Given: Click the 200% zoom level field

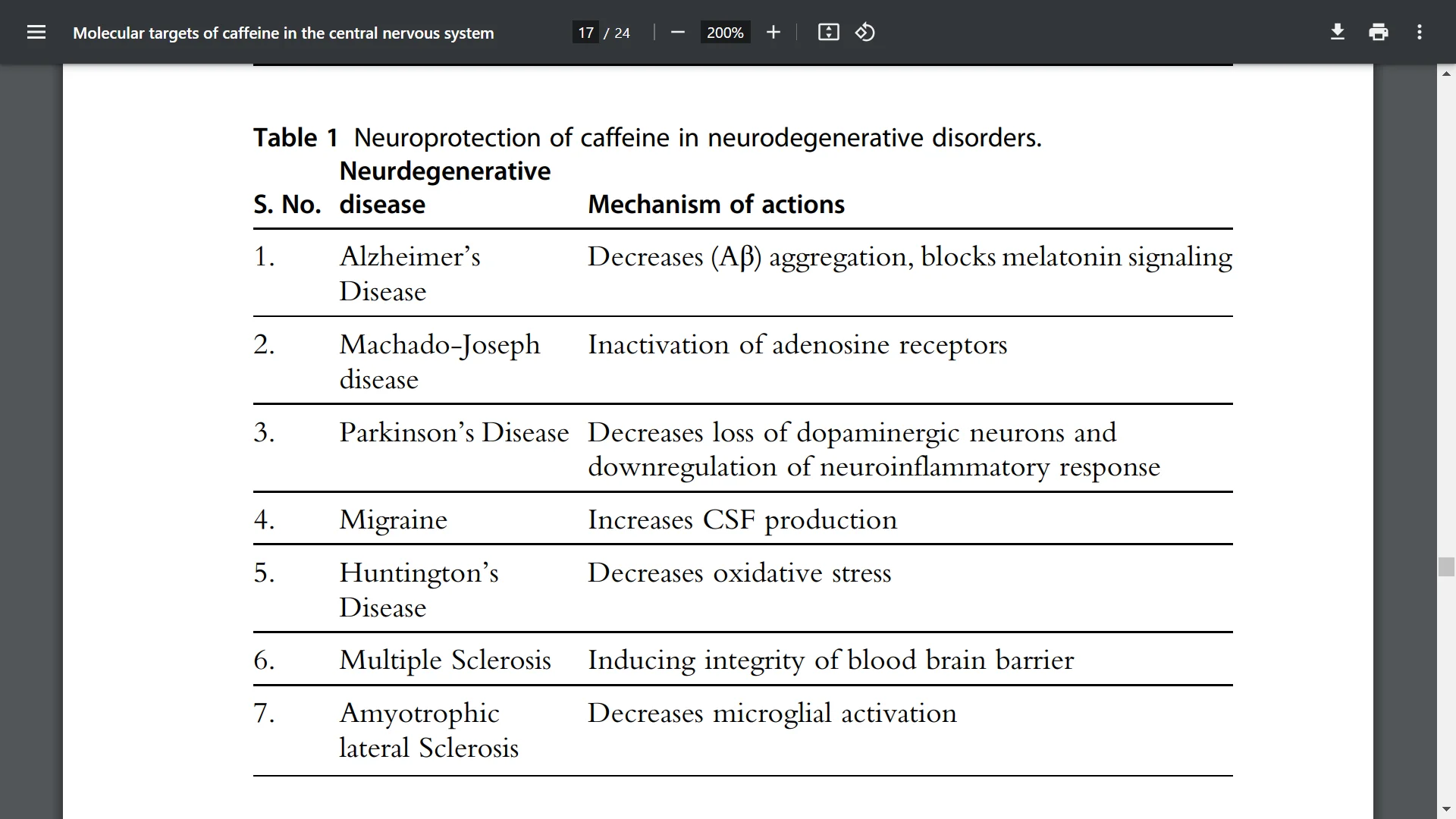Looking at the screenshot, I should (x=725, y=33).
